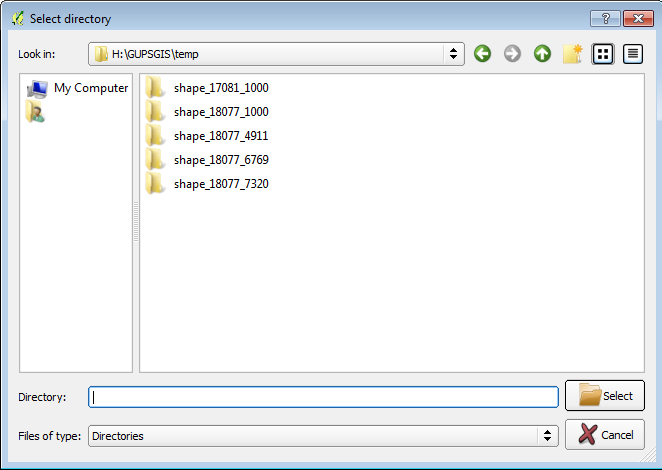This screenshot has width=662, height=470.
Task: Click the Cancel button
Action: [x=605, y=435]
